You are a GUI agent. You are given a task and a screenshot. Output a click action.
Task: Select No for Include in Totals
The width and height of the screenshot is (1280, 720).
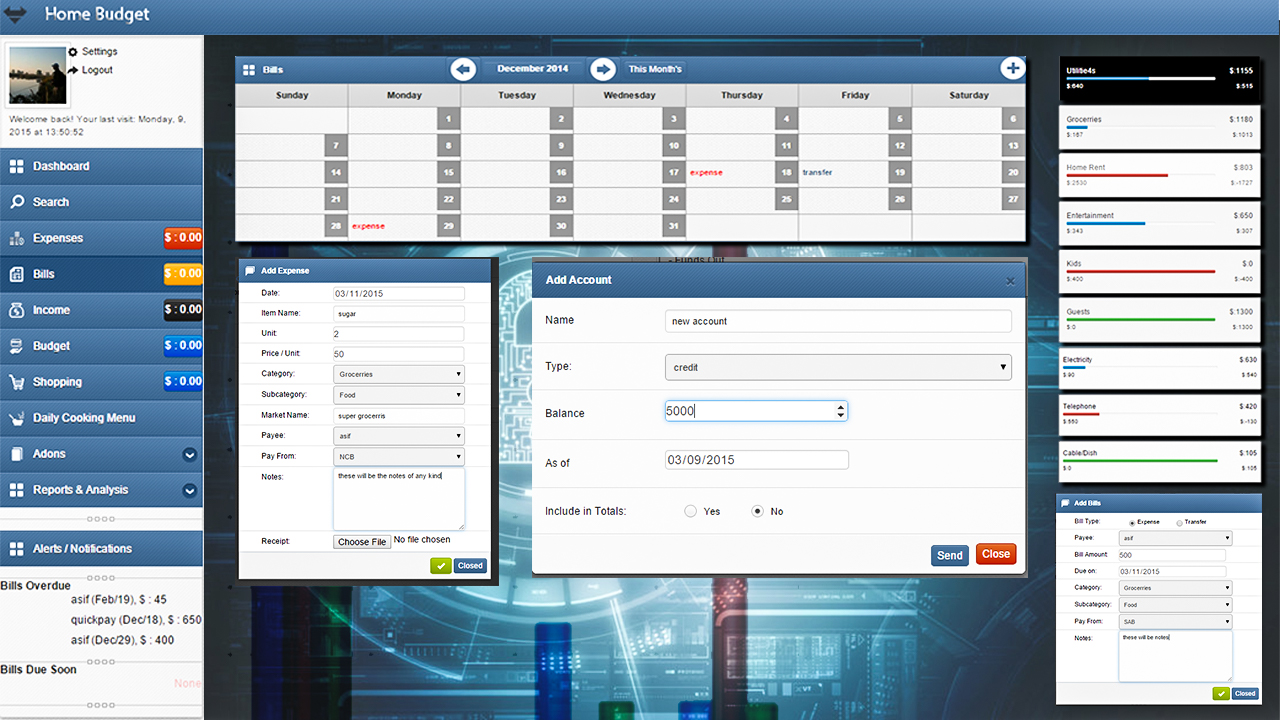757,511
